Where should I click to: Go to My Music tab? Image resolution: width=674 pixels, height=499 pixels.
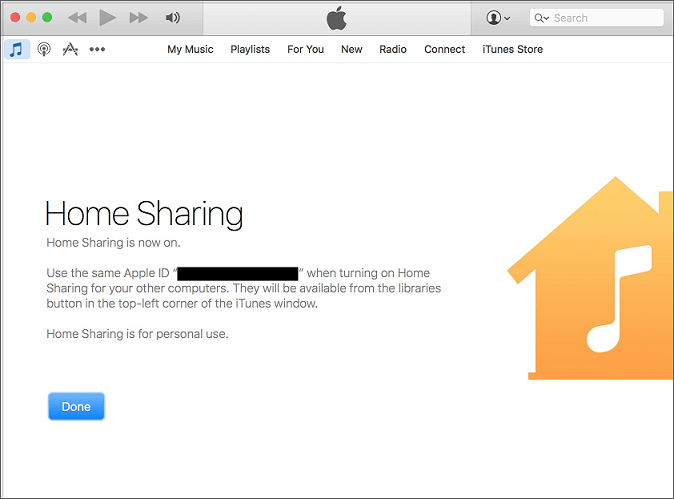(190, 49)
